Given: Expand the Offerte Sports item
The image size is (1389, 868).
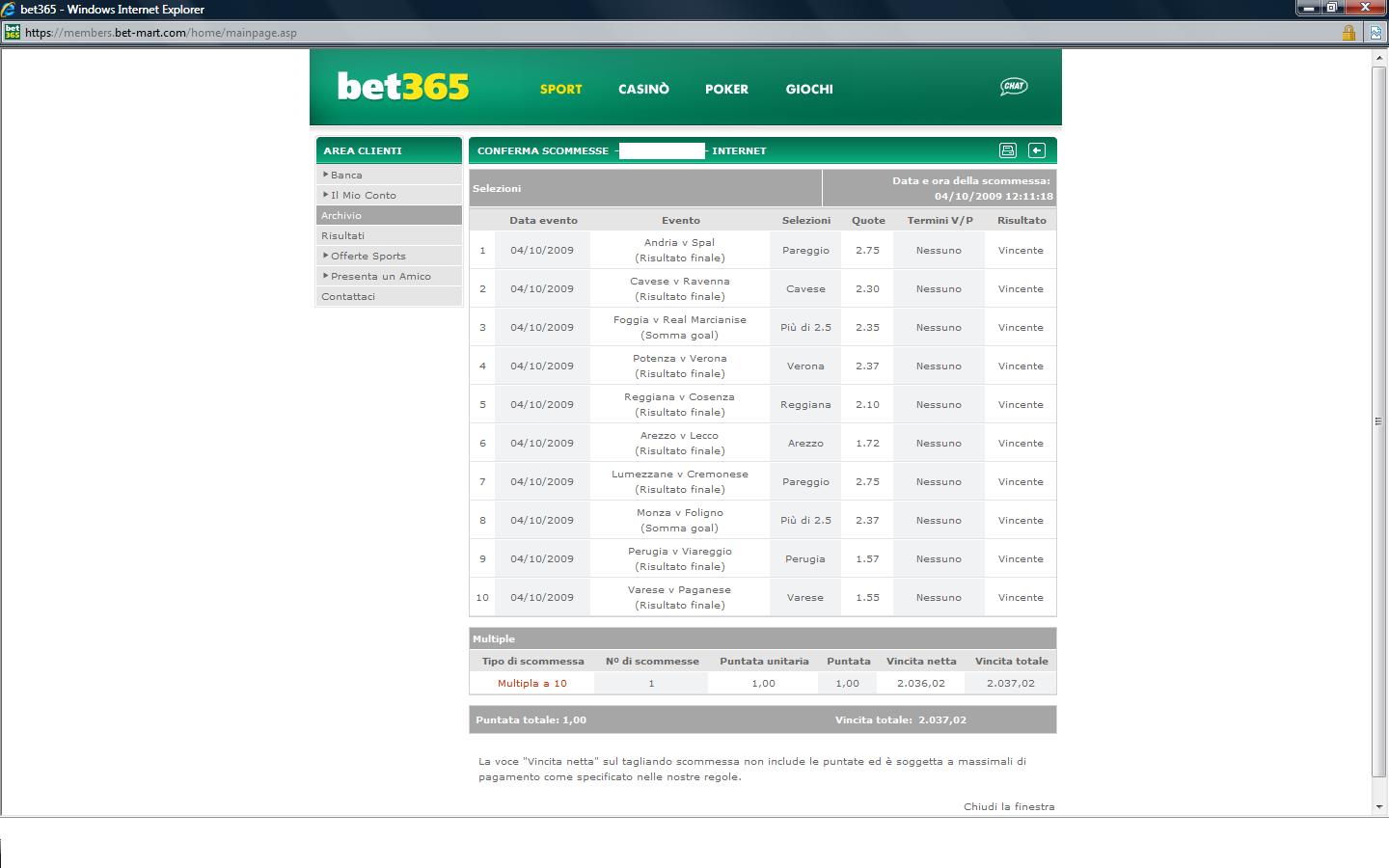Looking at the screenshot, I should pyautogui.click(x=389, y=257).
